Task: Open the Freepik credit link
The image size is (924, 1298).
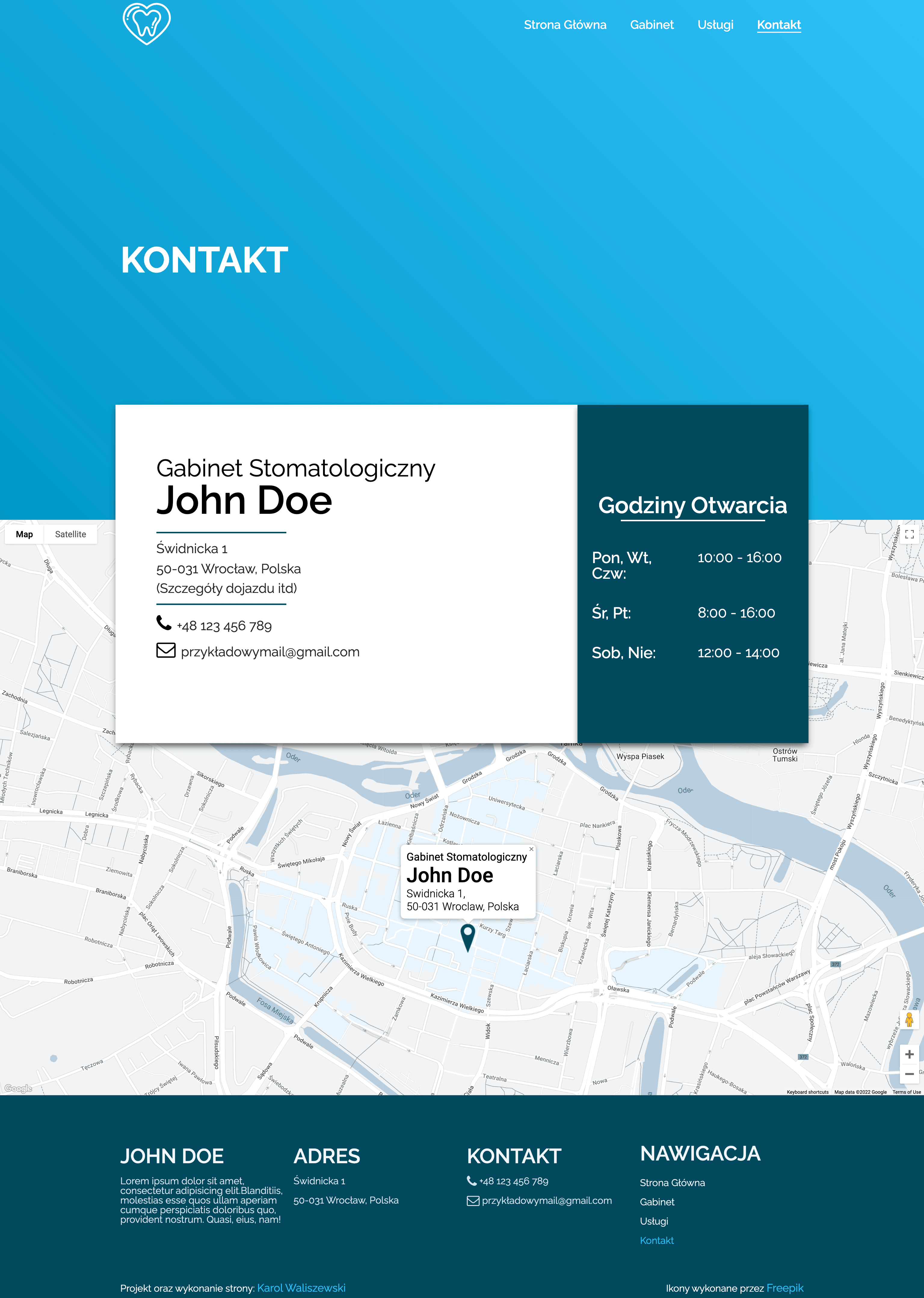Action: 785,1288
